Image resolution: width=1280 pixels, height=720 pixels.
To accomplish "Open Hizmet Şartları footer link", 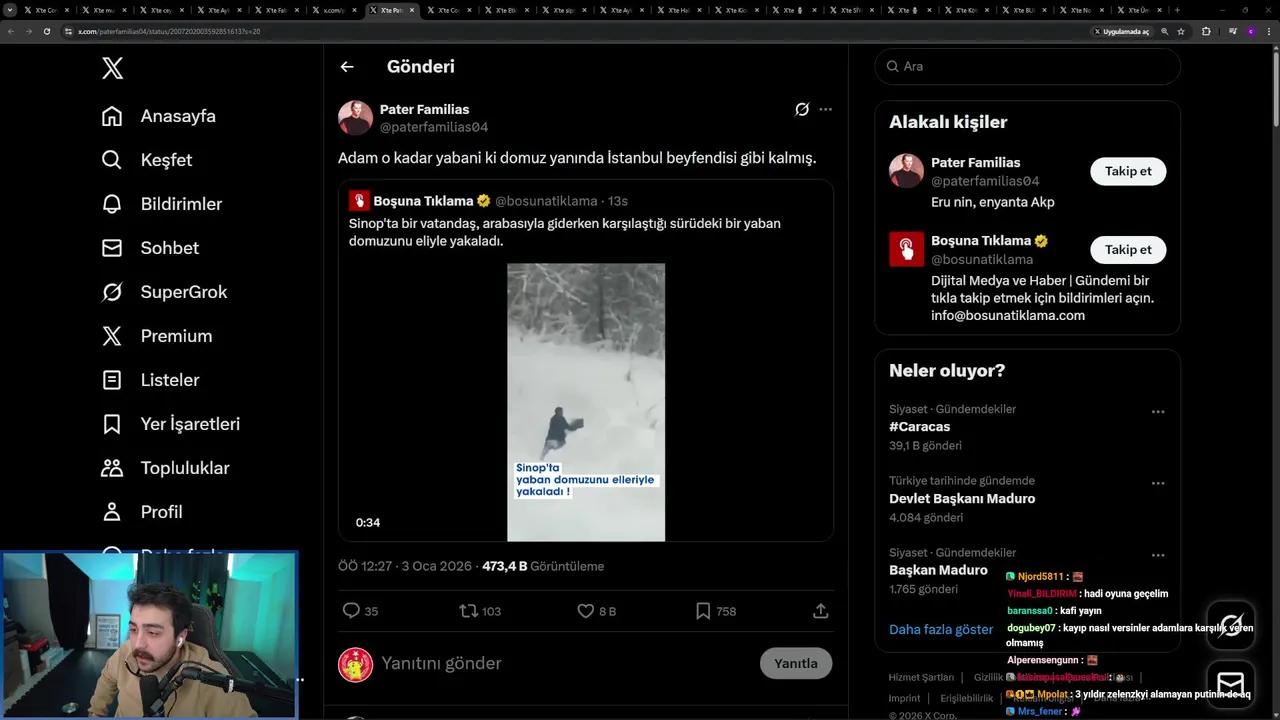I will tap(921, 677).
